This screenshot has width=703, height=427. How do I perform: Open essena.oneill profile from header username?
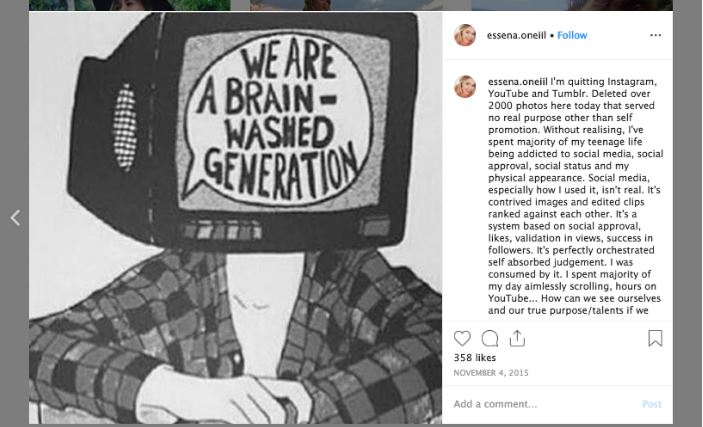[516, 35]
